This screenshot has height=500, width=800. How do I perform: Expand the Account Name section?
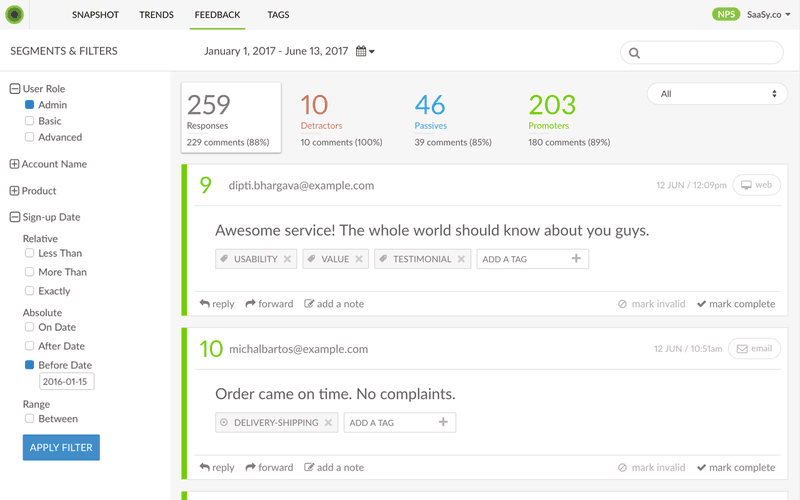(14, 164)
